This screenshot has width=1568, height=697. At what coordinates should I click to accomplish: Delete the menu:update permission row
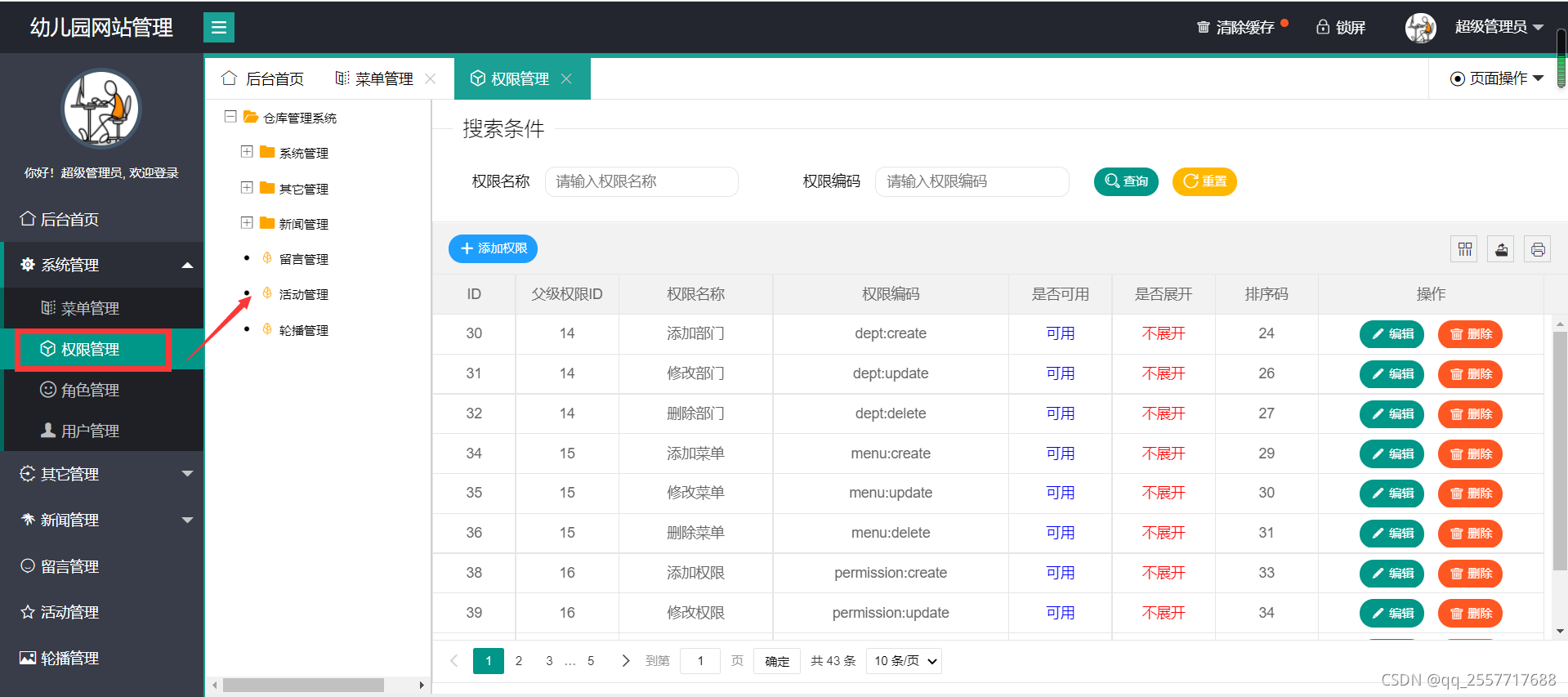pos(1470,494)
